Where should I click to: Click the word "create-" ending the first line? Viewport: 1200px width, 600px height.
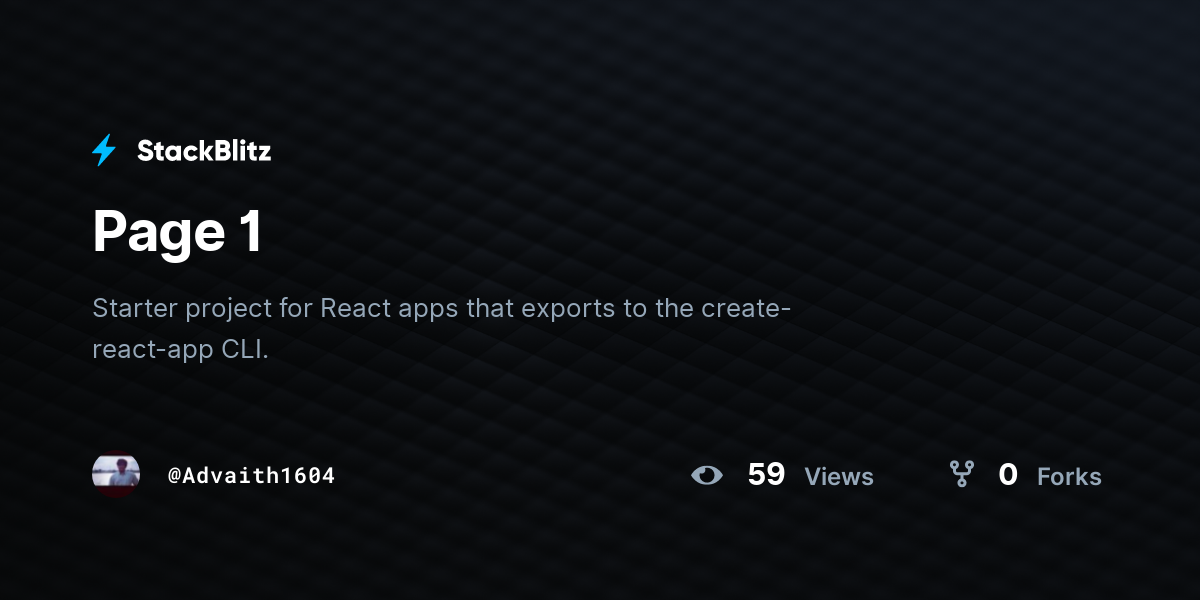pos(746,308)
